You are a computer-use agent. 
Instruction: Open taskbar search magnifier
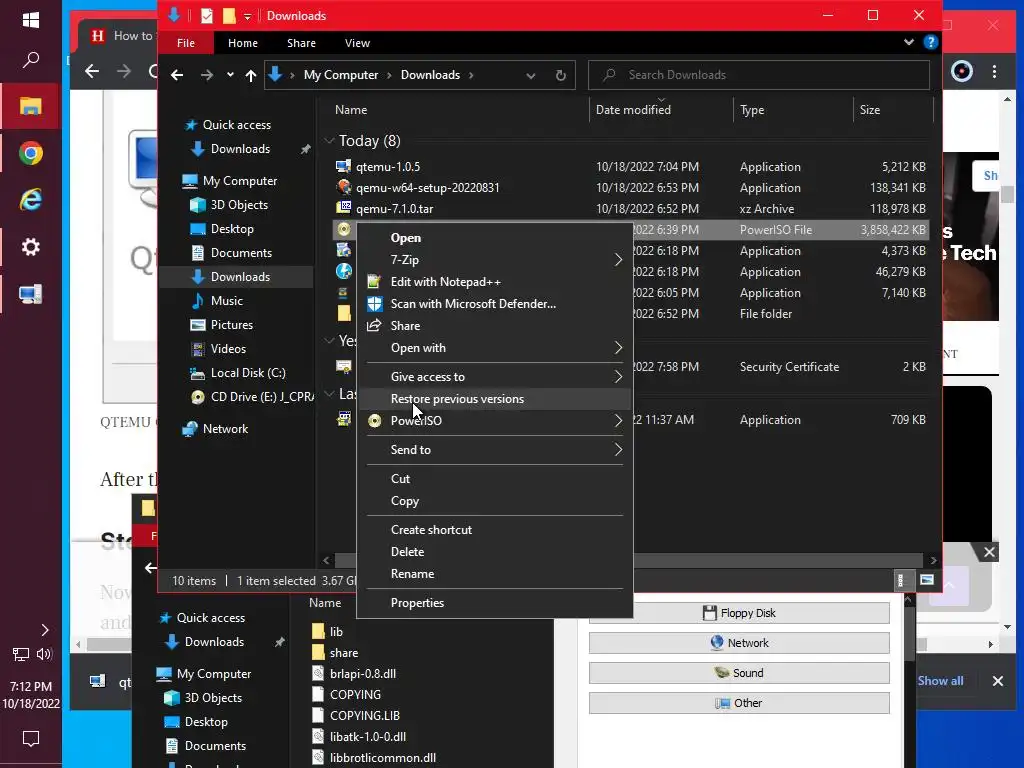pyautogui.click(x=31, y=60)
